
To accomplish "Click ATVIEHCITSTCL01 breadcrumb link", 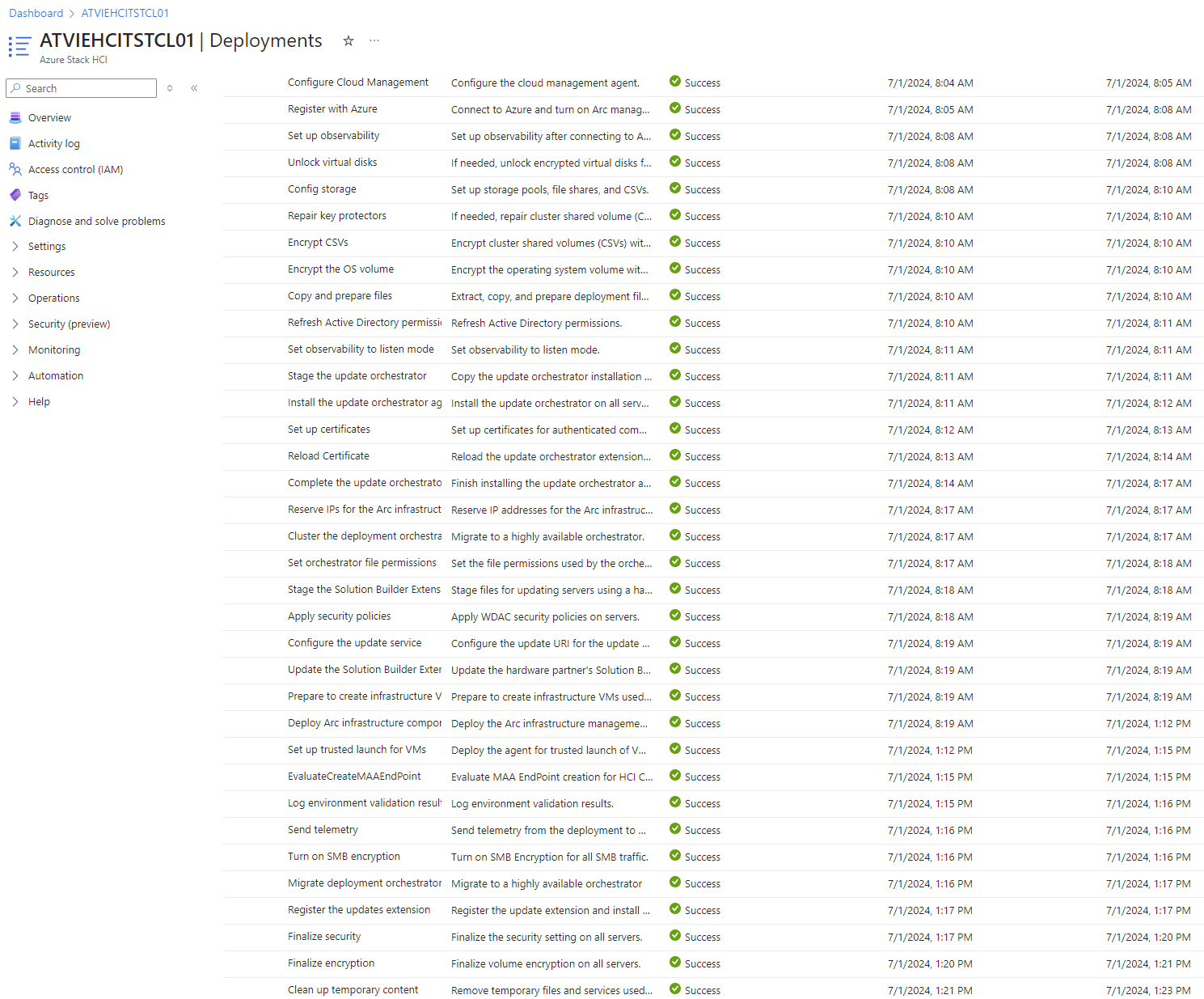I will click(x=125, y=13).
